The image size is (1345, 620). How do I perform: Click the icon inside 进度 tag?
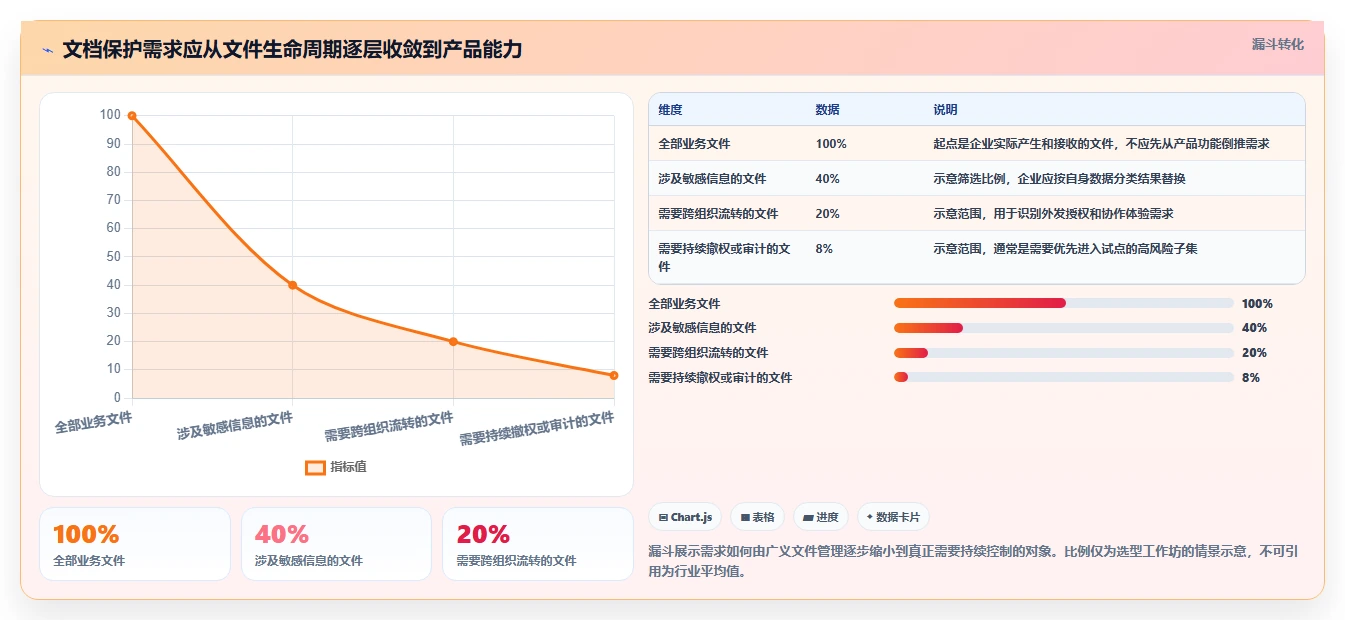pyautogui.click(x=808, y=518)
